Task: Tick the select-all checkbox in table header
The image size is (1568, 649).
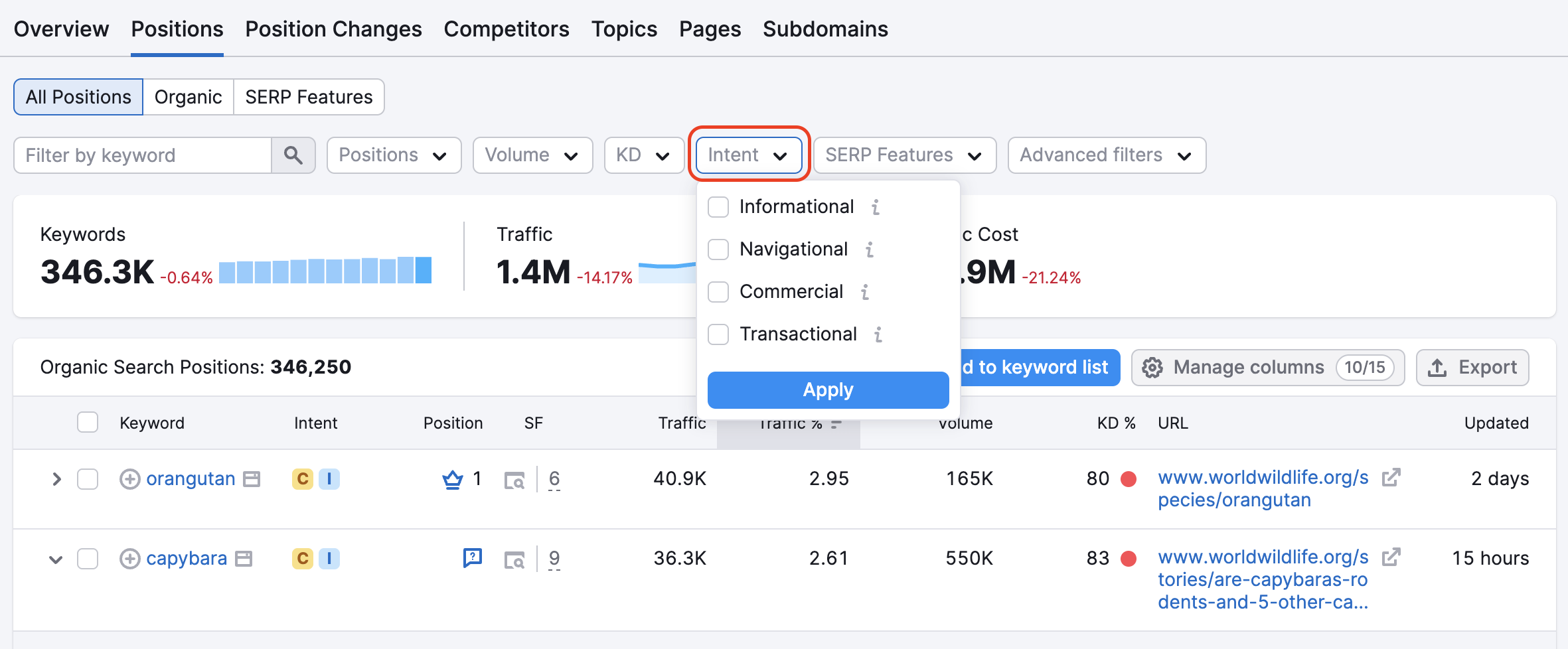Action: tap(88, 423)
